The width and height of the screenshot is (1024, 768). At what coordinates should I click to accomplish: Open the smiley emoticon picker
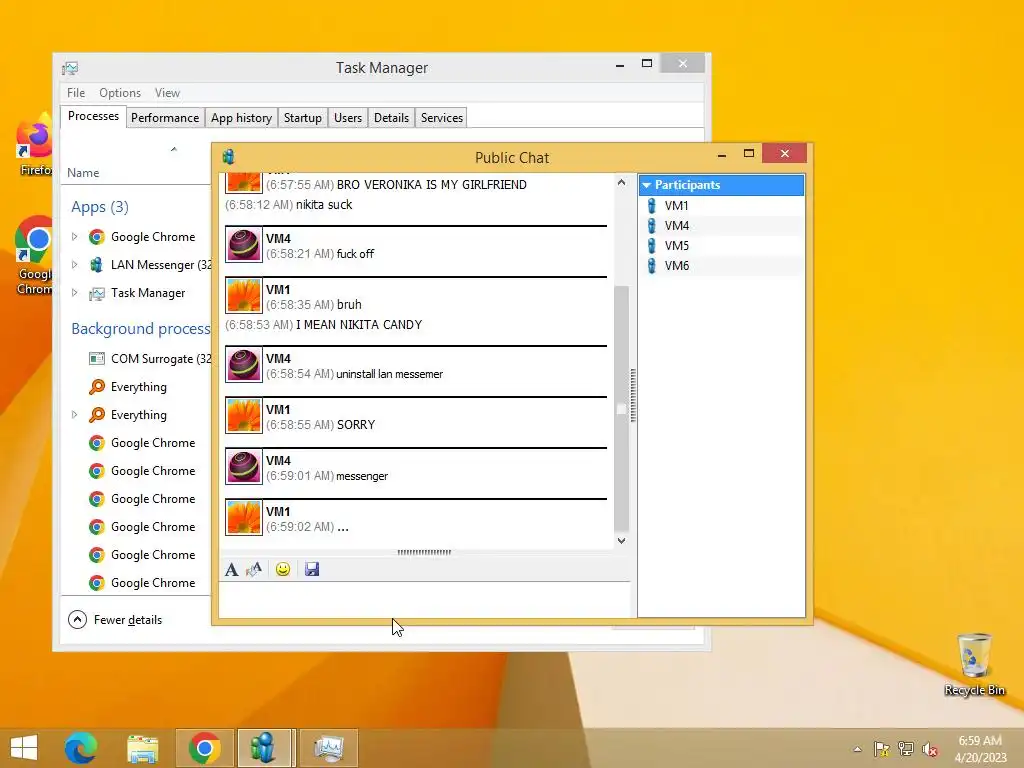283,569
